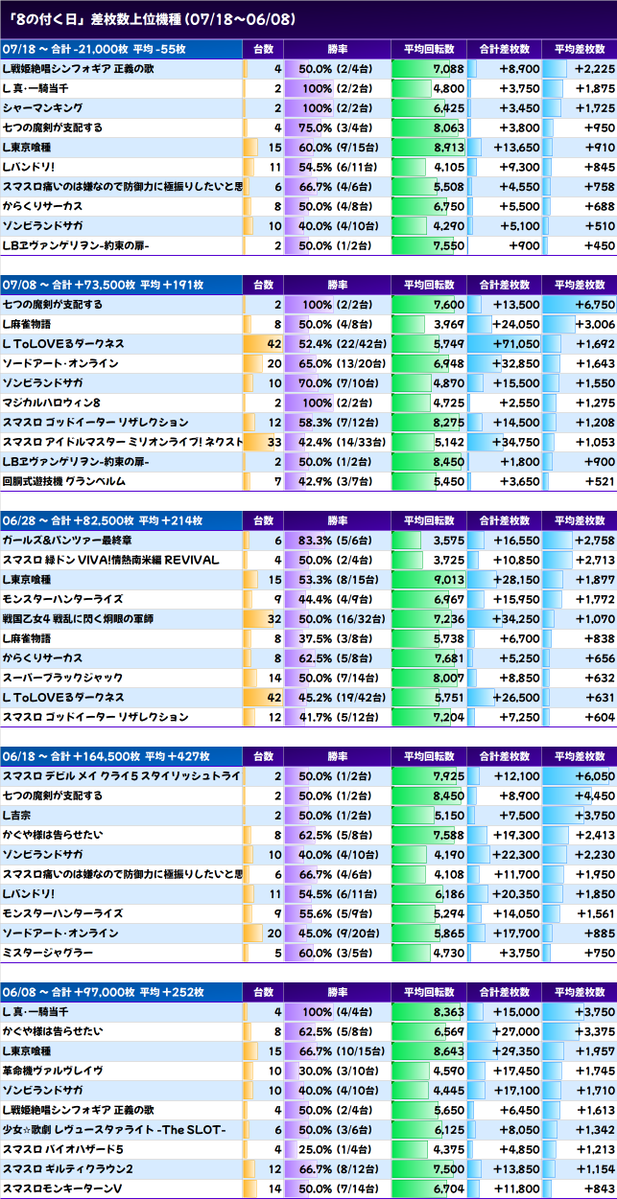Click the 平均差枚数 column header in the 06/18 table

point(579,755)
